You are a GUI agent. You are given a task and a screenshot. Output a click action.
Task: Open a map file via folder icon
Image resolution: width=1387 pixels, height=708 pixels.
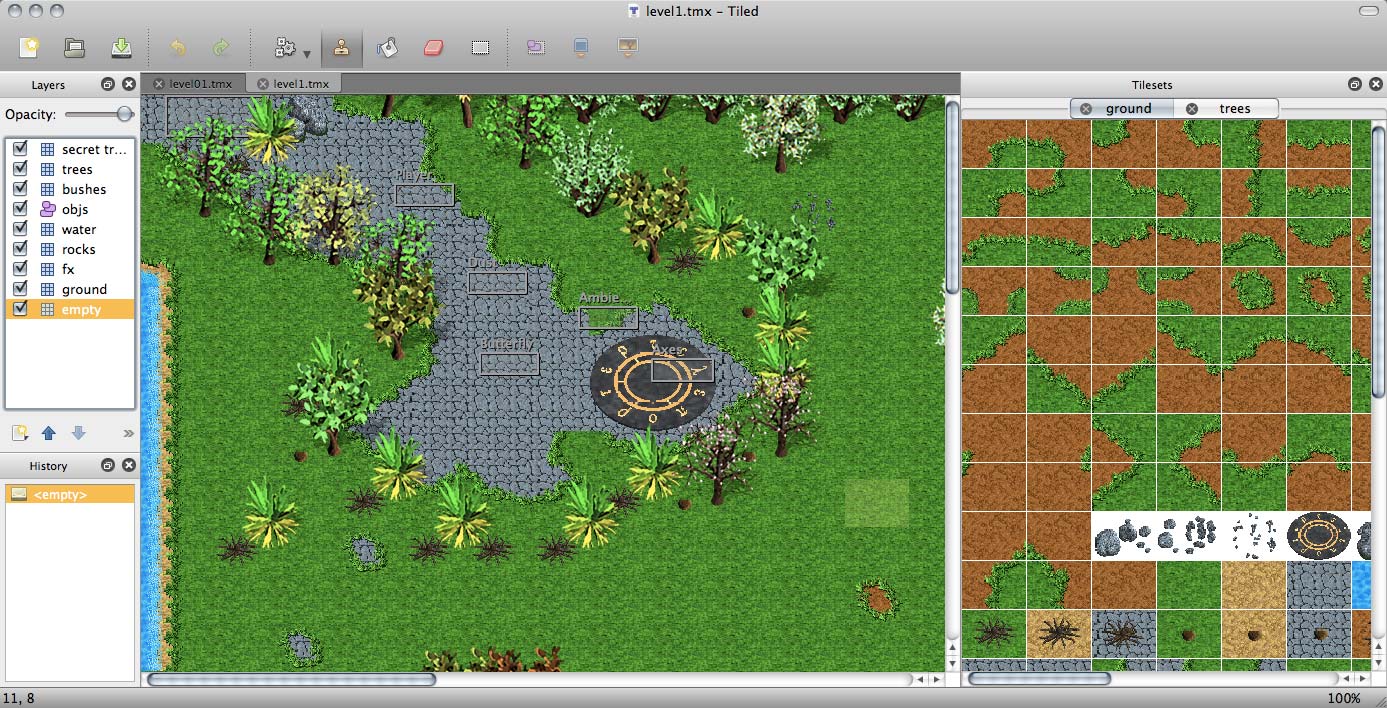tap(75, 47)
